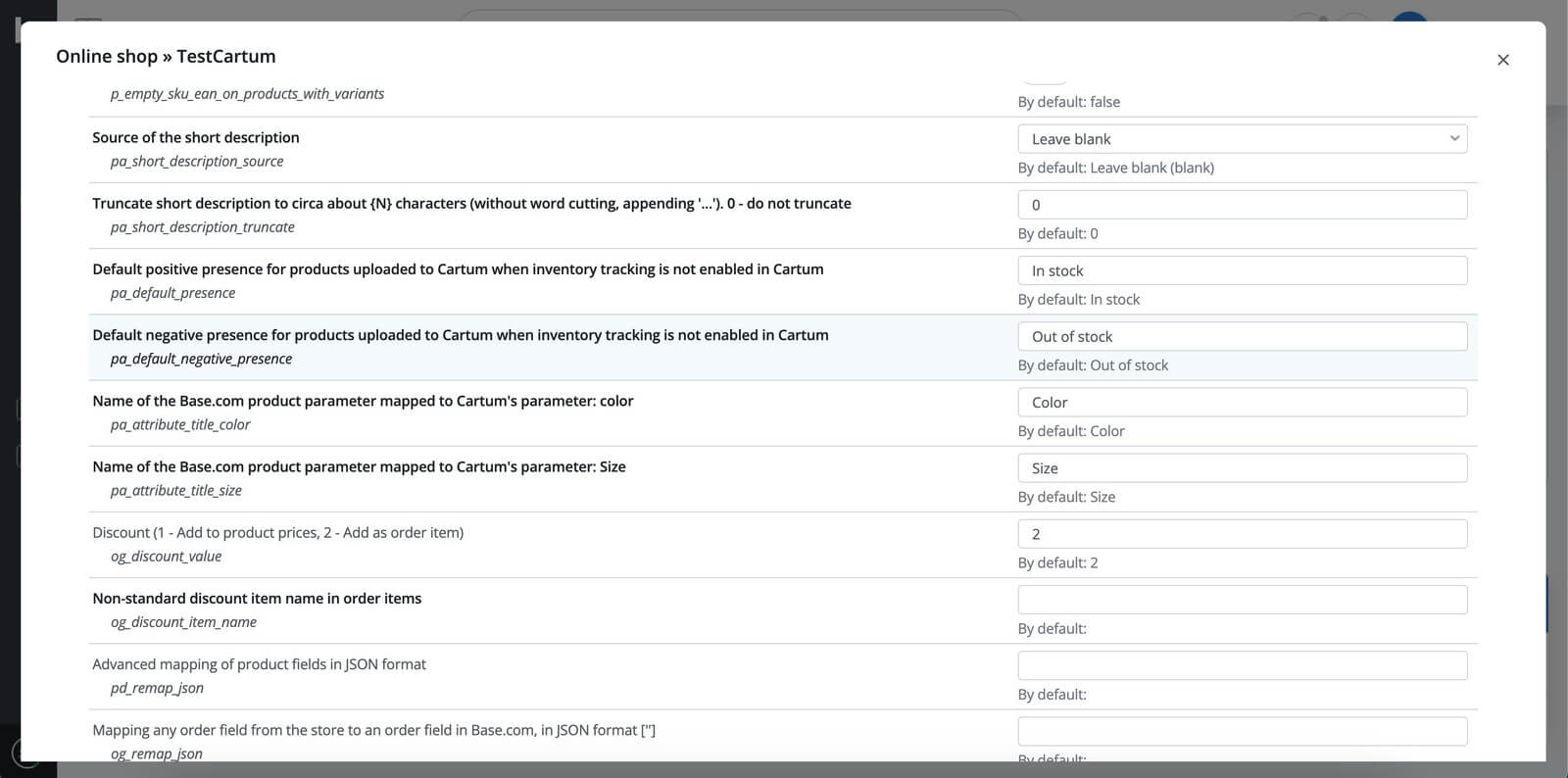Focus the non-standard discount item name field
Screen dimensions: 1568x778
click(x=1242, y=599)
